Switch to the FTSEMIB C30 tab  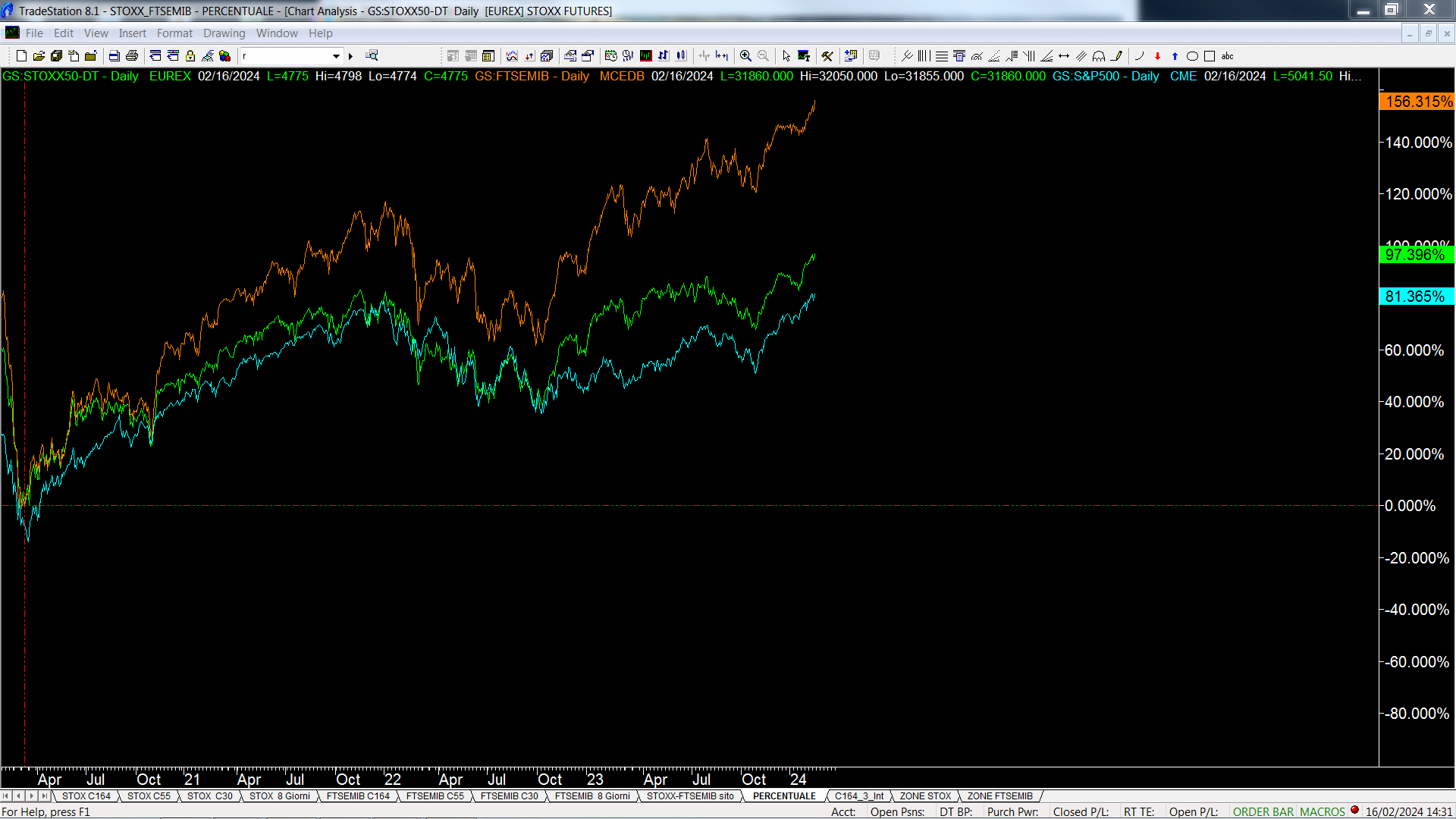510,796
